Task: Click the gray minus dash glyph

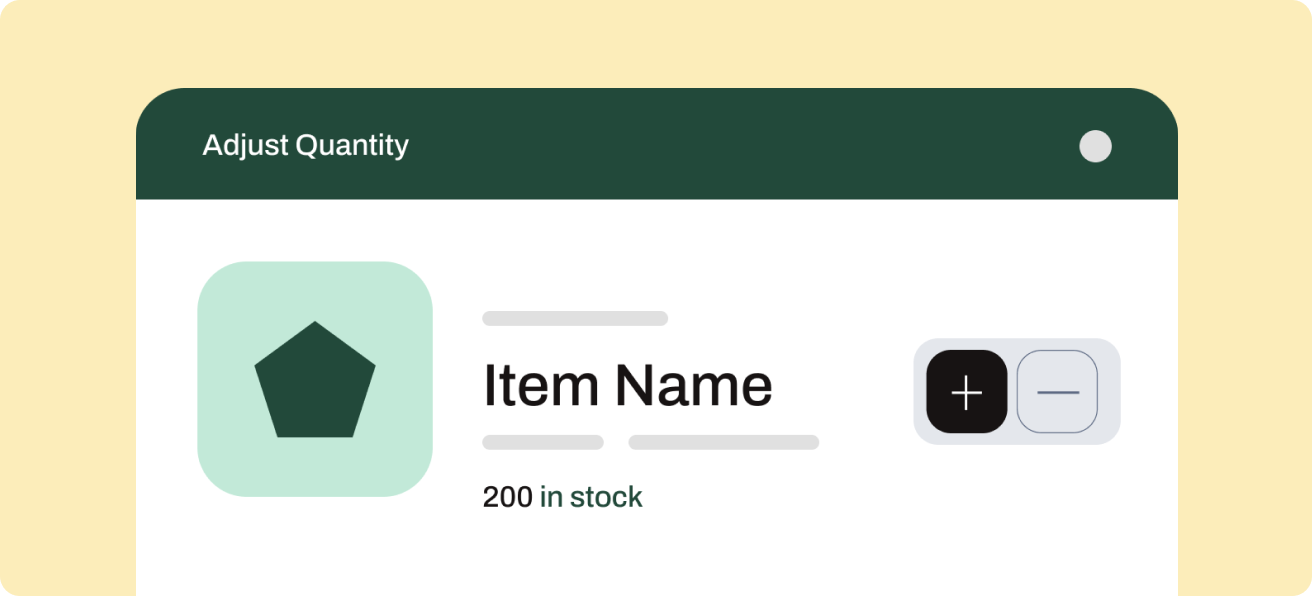Action: (1058, 393)
